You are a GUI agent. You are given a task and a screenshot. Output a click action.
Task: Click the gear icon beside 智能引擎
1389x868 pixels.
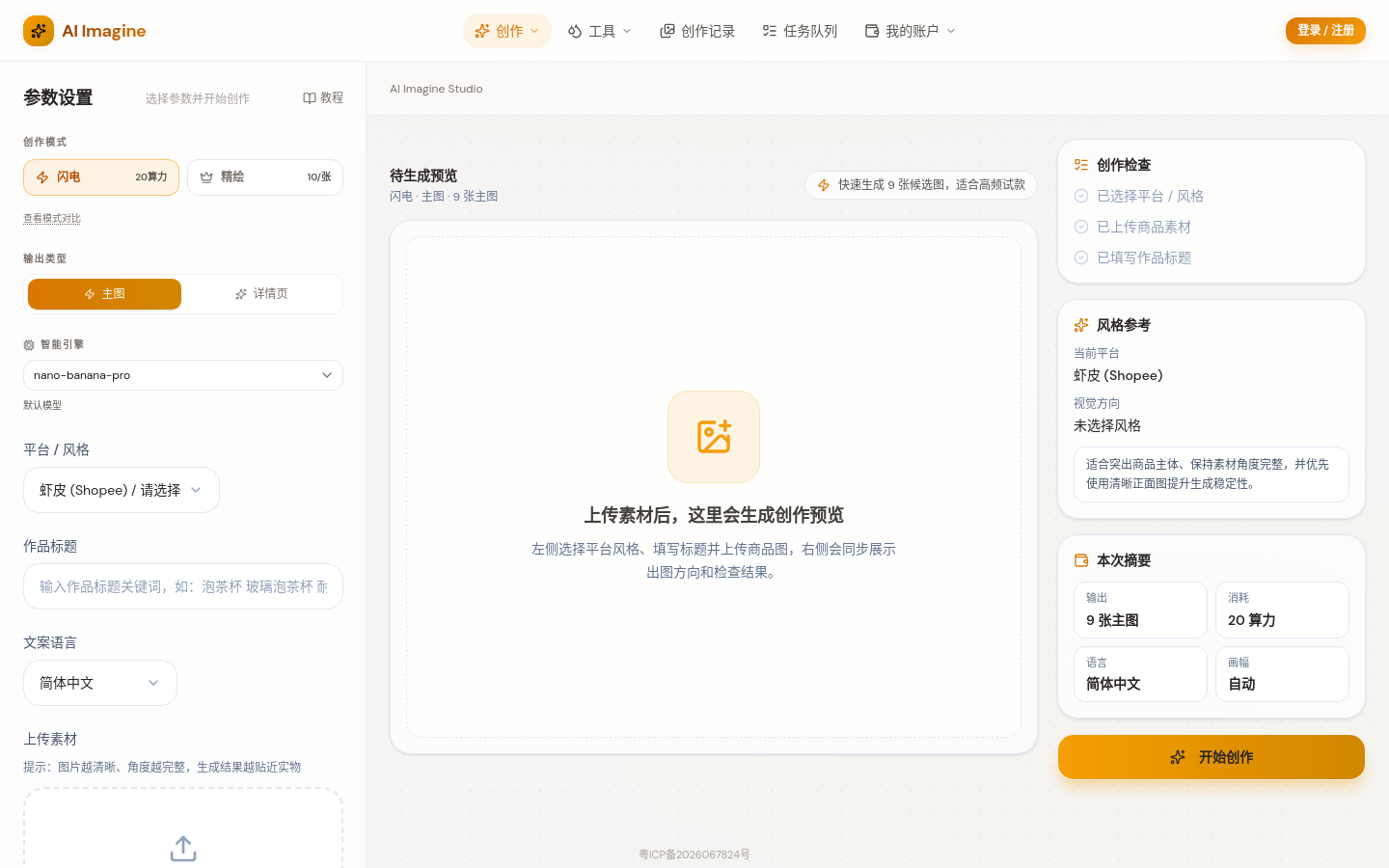tap(29, 344)
